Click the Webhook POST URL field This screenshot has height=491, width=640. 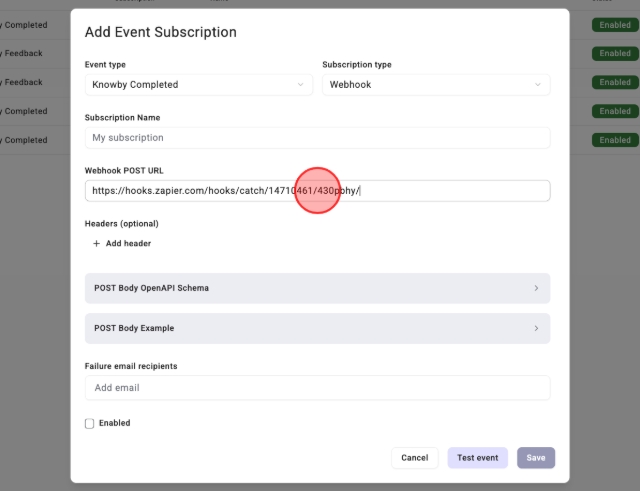pyautogui.click(x=318, y=191)
